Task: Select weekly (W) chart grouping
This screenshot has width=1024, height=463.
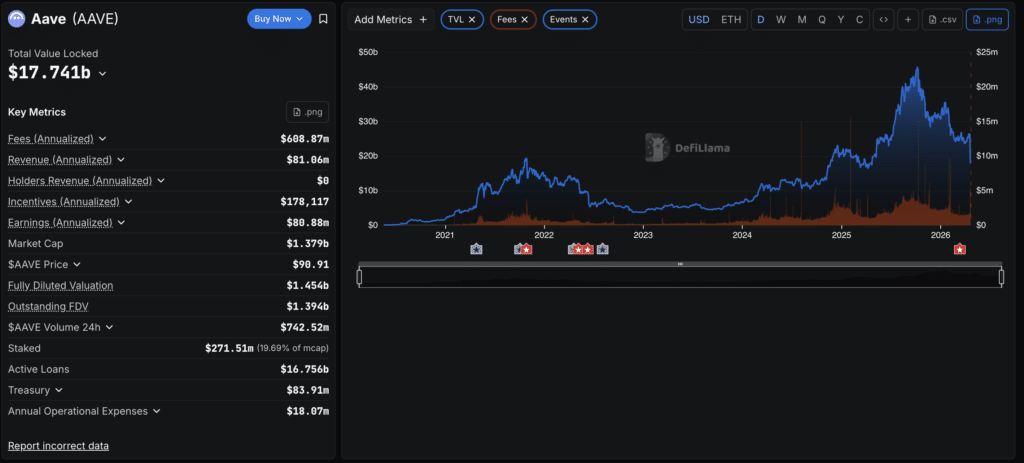Action: click(x=781, y=20)
